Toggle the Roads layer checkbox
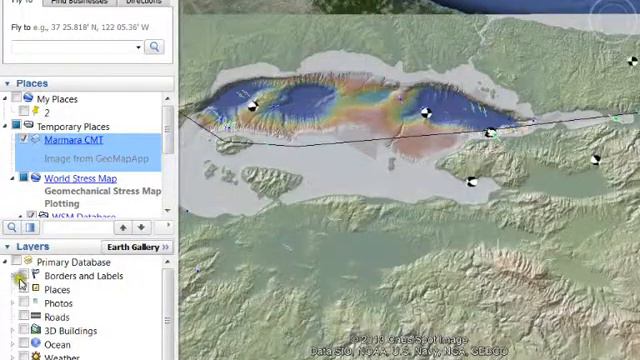 24,316
